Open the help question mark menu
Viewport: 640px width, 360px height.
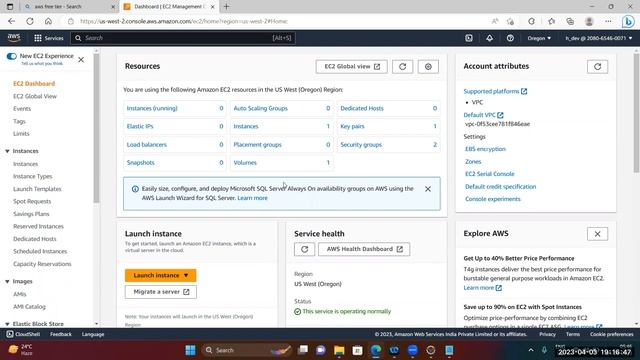click(510, 38)
